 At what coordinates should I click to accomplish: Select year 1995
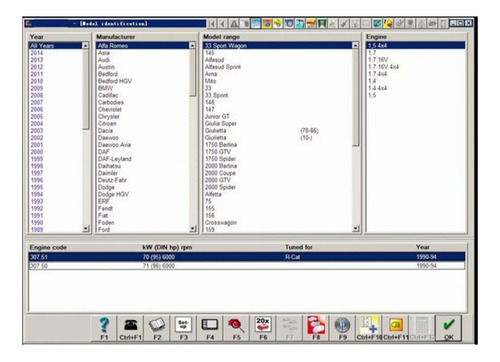(55, 187)
